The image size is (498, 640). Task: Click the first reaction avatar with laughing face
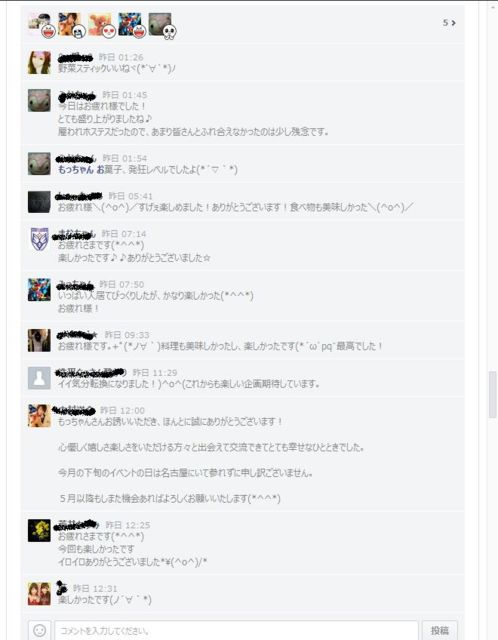pyautogui.click(x=41, y=25)
